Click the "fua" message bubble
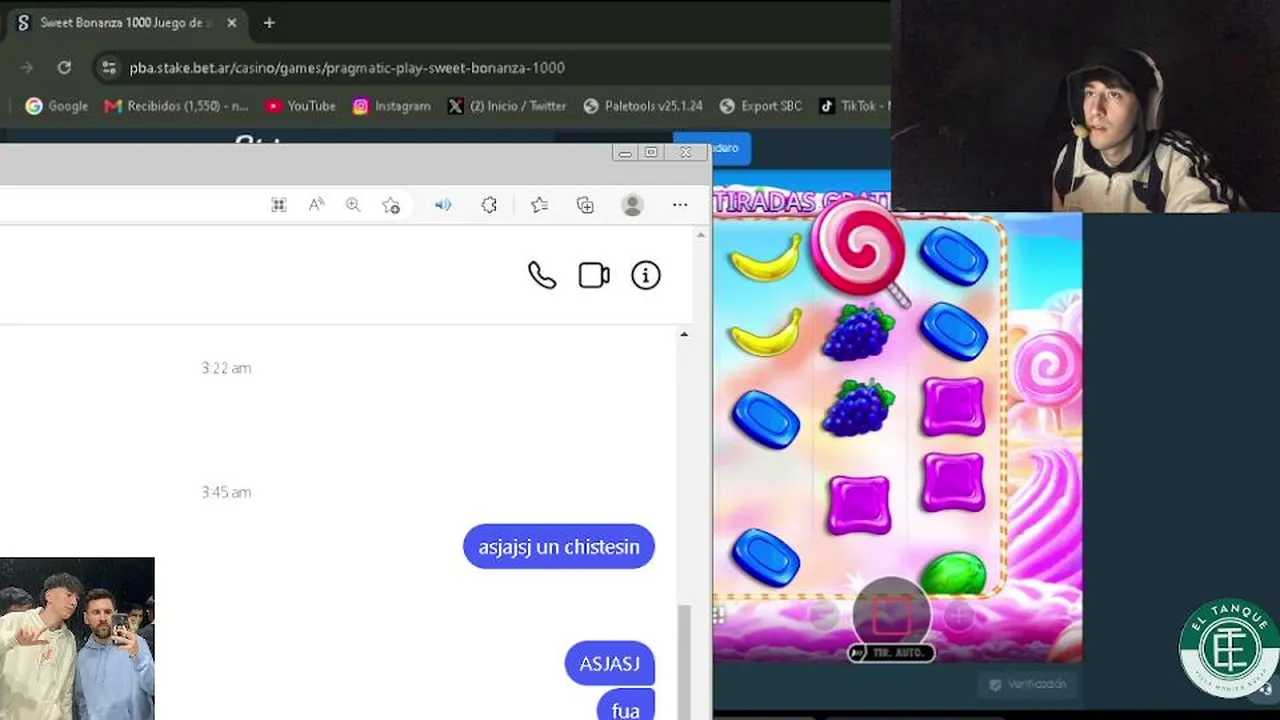1280x720 pixels. [626, 706]
